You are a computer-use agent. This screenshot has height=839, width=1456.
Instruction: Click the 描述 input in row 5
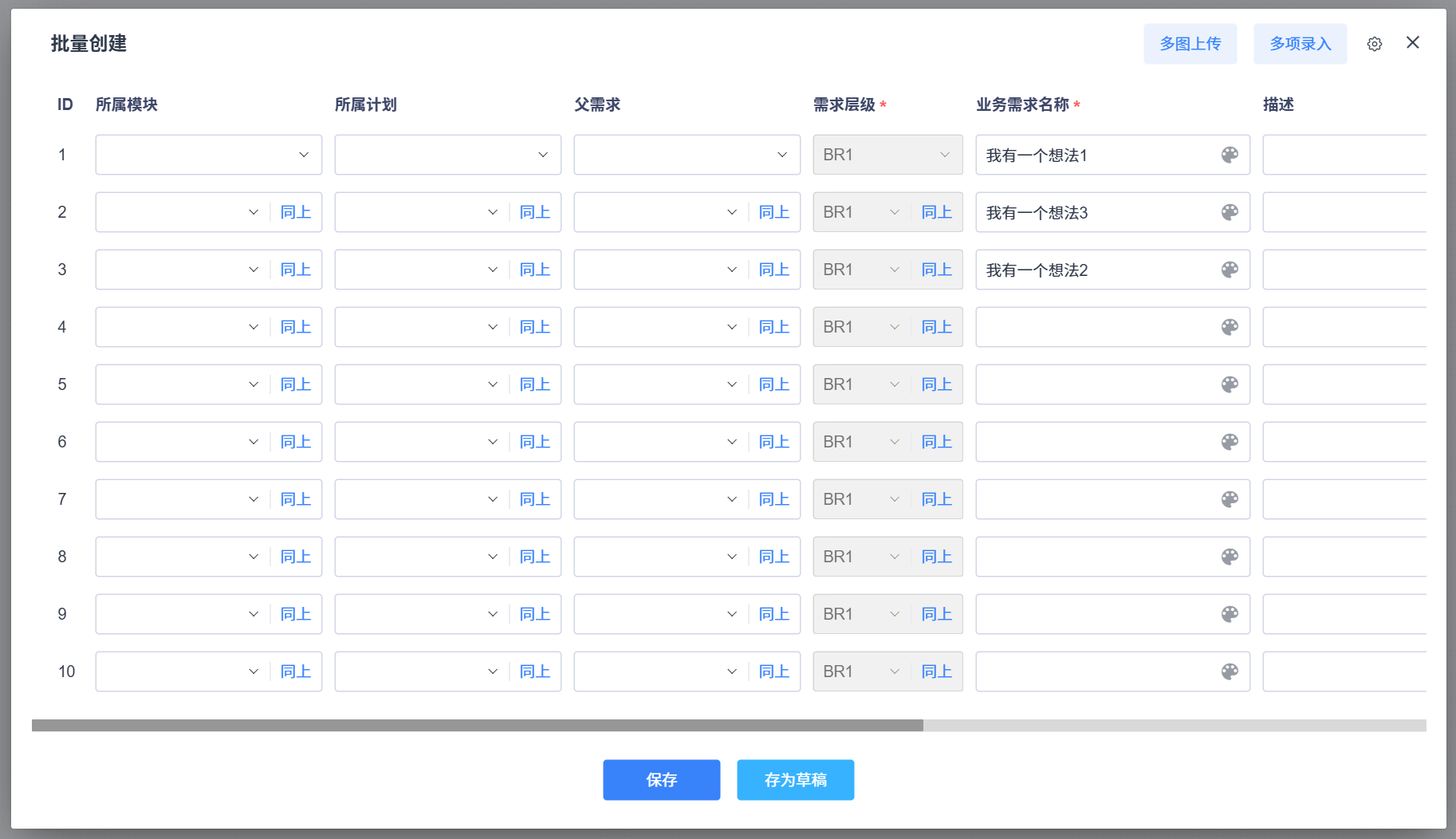pyautogui.click(x=1344, y=384)
